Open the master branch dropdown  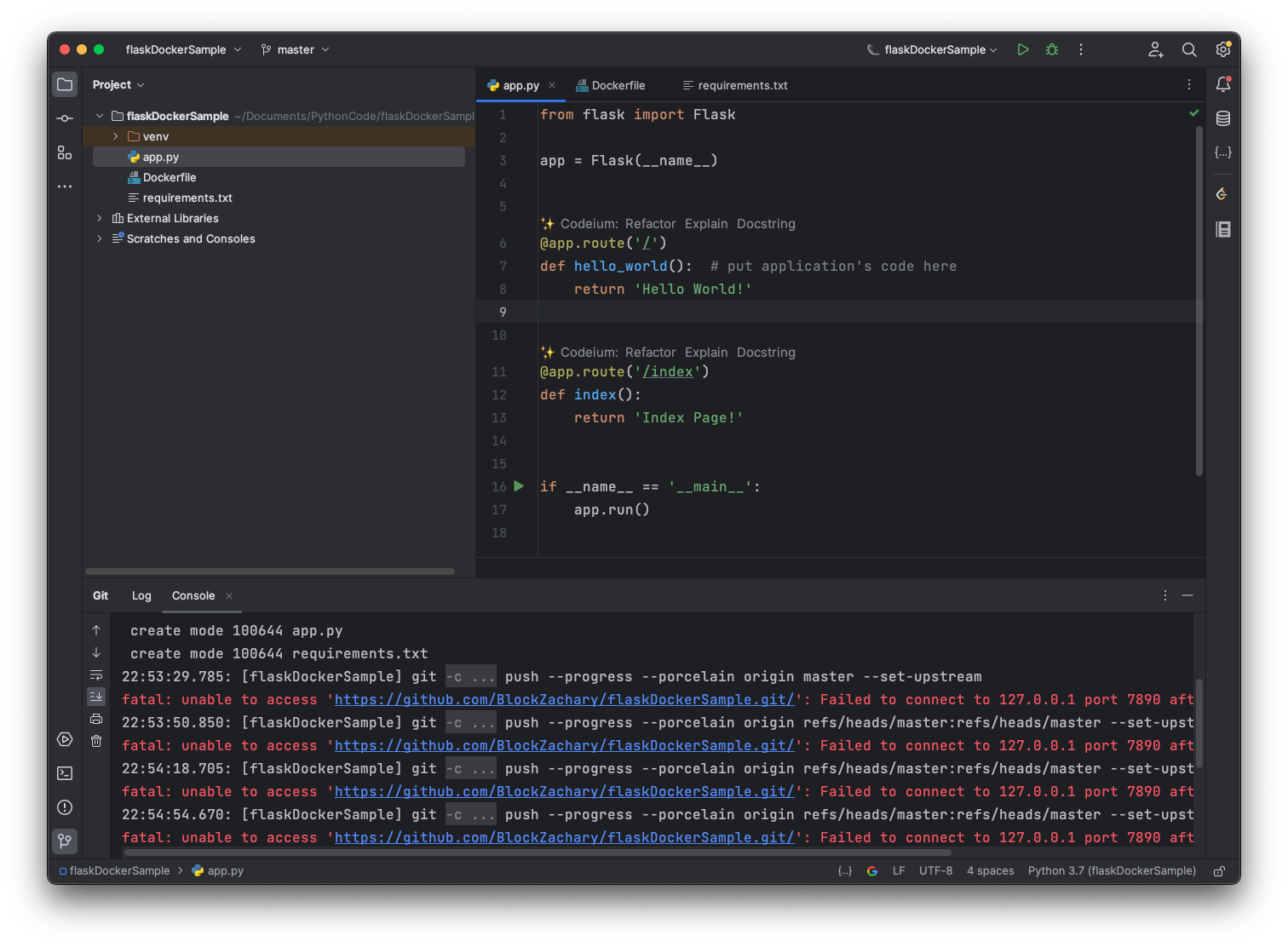tap(295, 49)
